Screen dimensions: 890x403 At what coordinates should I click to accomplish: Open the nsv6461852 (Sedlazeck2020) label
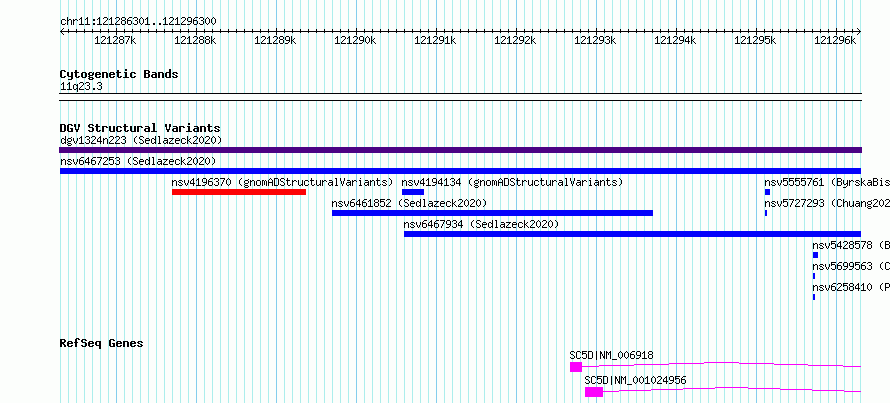(409, 203)
